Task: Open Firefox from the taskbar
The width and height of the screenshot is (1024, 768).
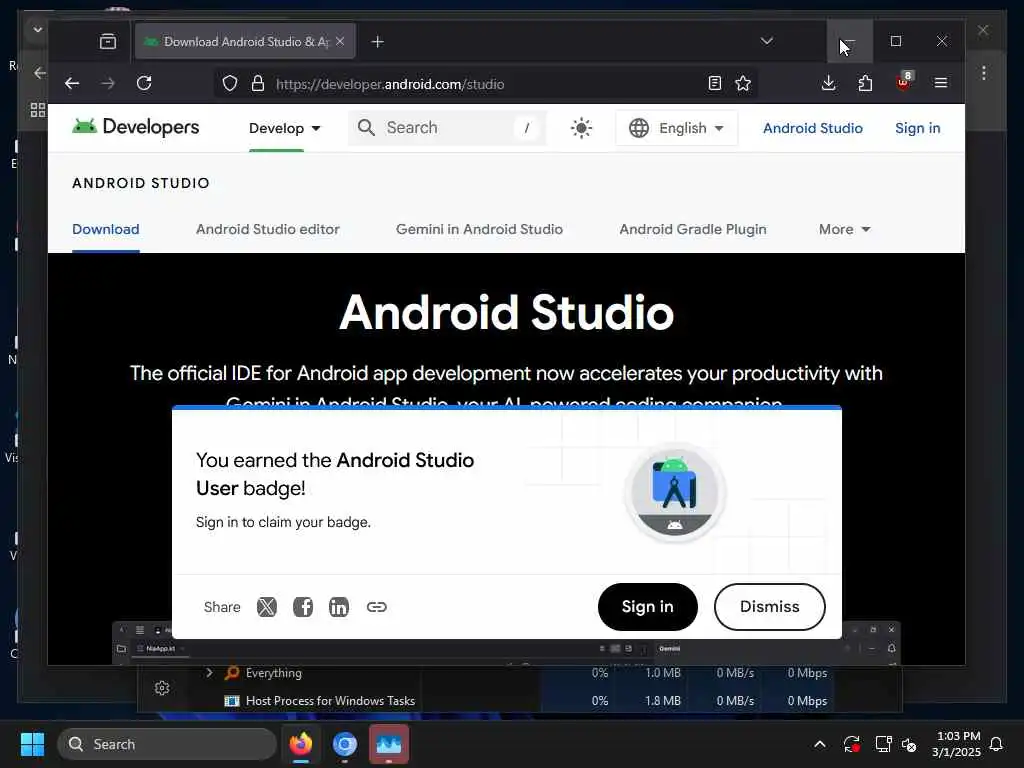Action: point(301,744)
